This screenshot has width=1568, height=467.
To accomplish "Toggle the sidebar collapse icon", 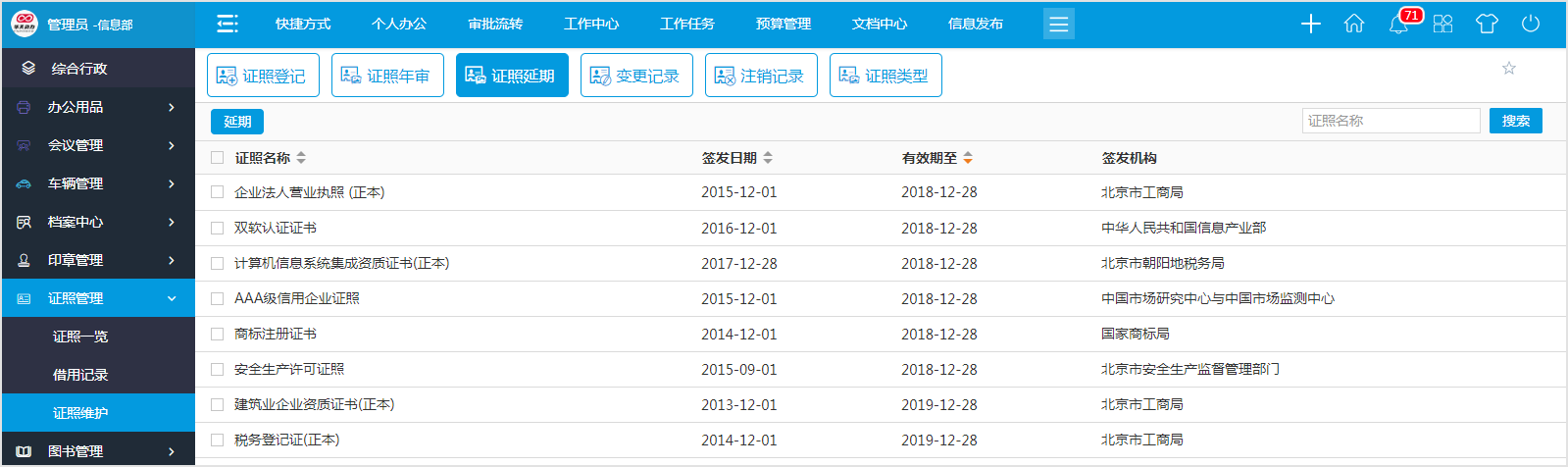I will point(228,24).
